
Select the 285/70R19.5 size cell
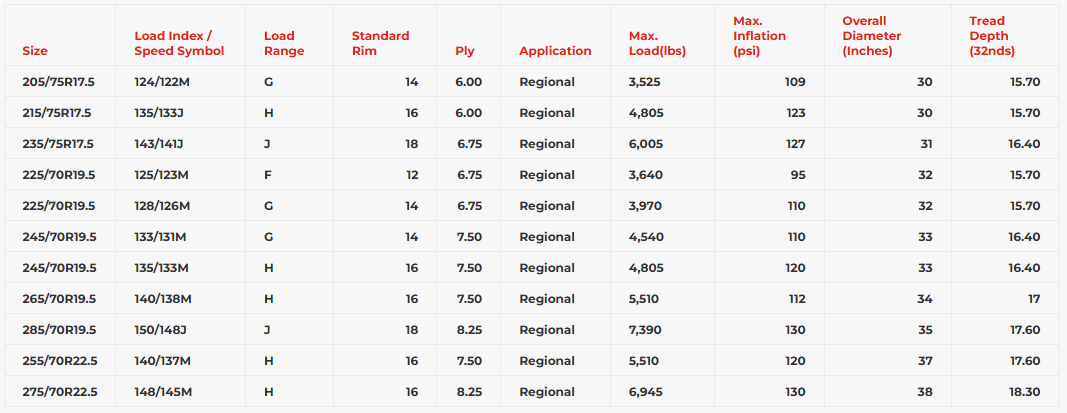pos(58,330)
